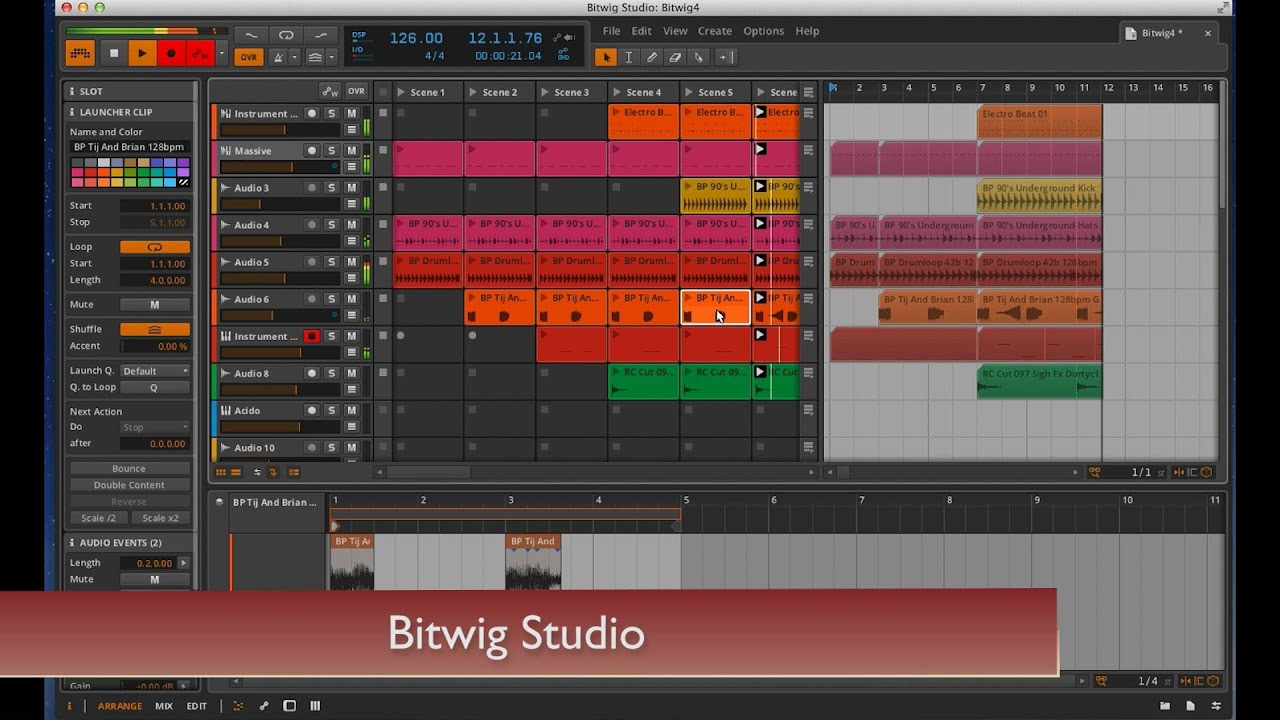Switch to the MIX view
The image size is (1280, 720).
pyautogui.click(x=164, y=706)
